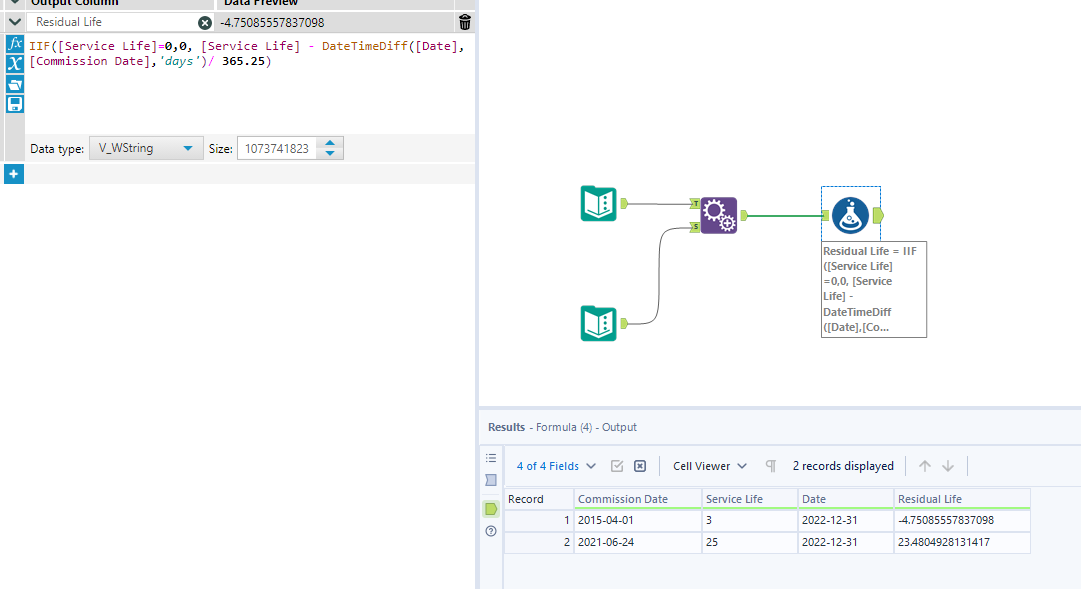Open the top Input Data tool
The height and width of the screenshot is (589, 1081).
click(x=597, y=203)
